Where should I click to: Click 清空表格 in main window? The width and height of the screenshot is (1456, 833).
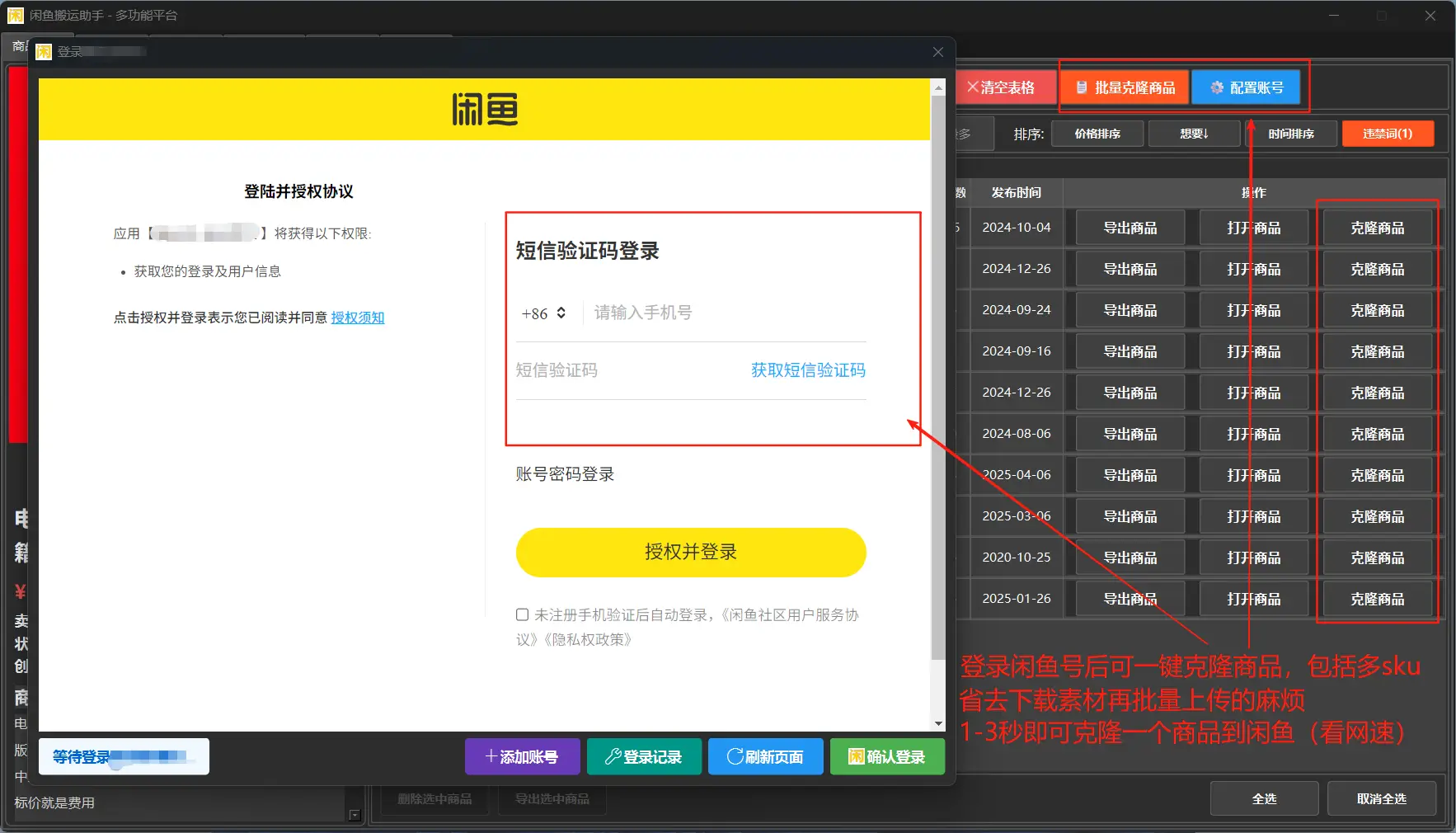(1007, 87)
